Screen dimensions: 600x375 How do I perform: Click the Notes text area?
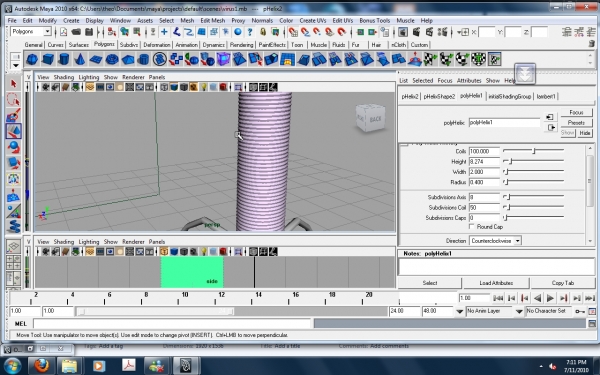click(x=496, y=266)
